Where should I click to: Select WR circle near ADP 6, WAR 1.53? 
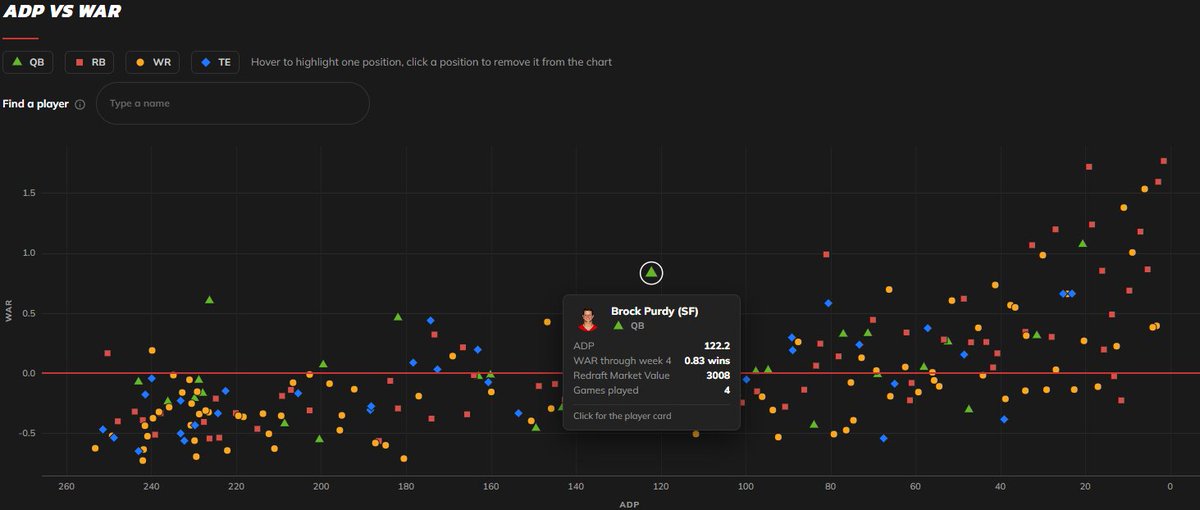tap(1145, 189)
